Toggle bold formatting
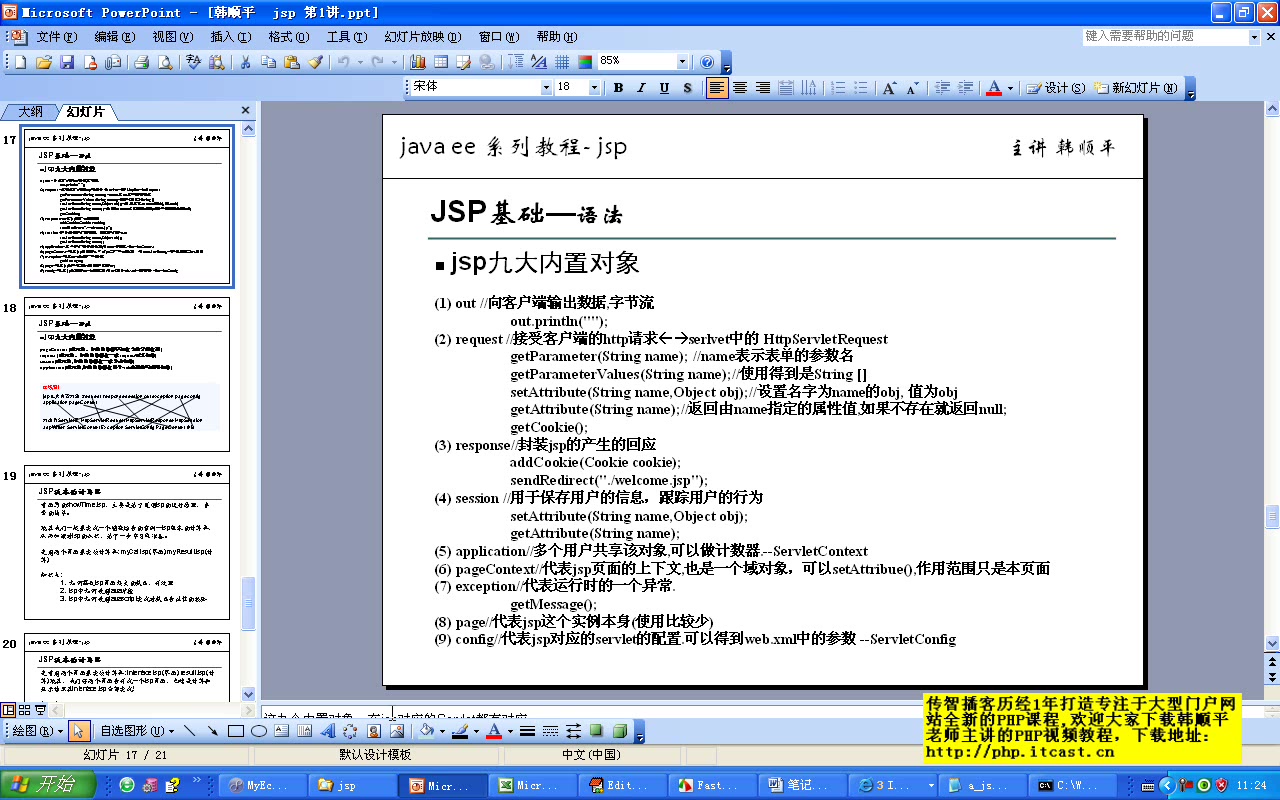This screenshot has height=800, width=1280. click(x=618, y=88)
